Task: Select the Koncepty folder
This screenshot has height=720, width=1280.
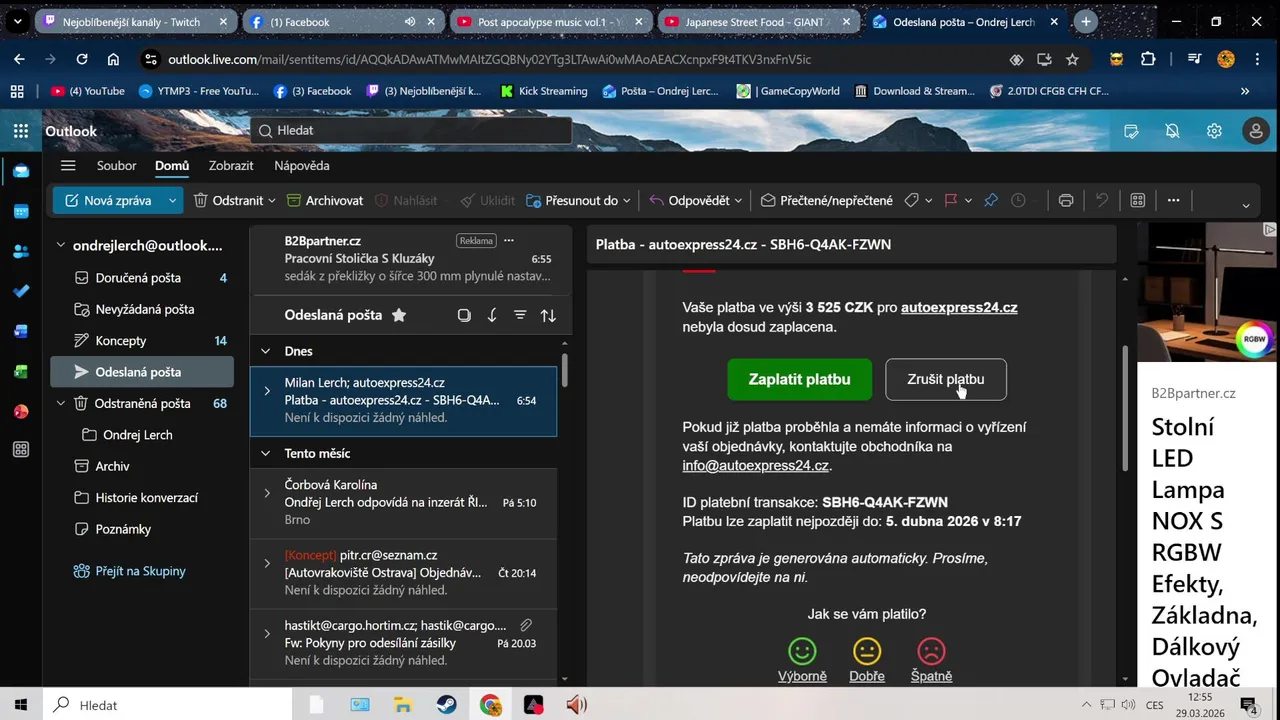Action: pyautogui.click(x=142, y=341)
